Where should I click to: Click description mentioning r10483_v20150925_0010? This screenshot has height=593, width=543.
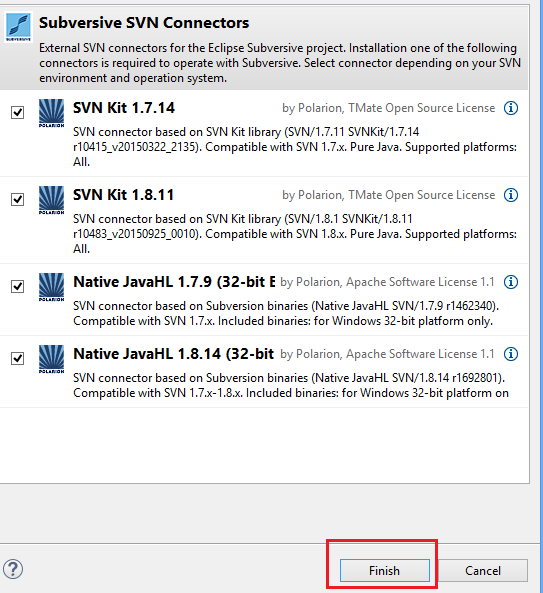pyautogui.click(x=295, y=234)
